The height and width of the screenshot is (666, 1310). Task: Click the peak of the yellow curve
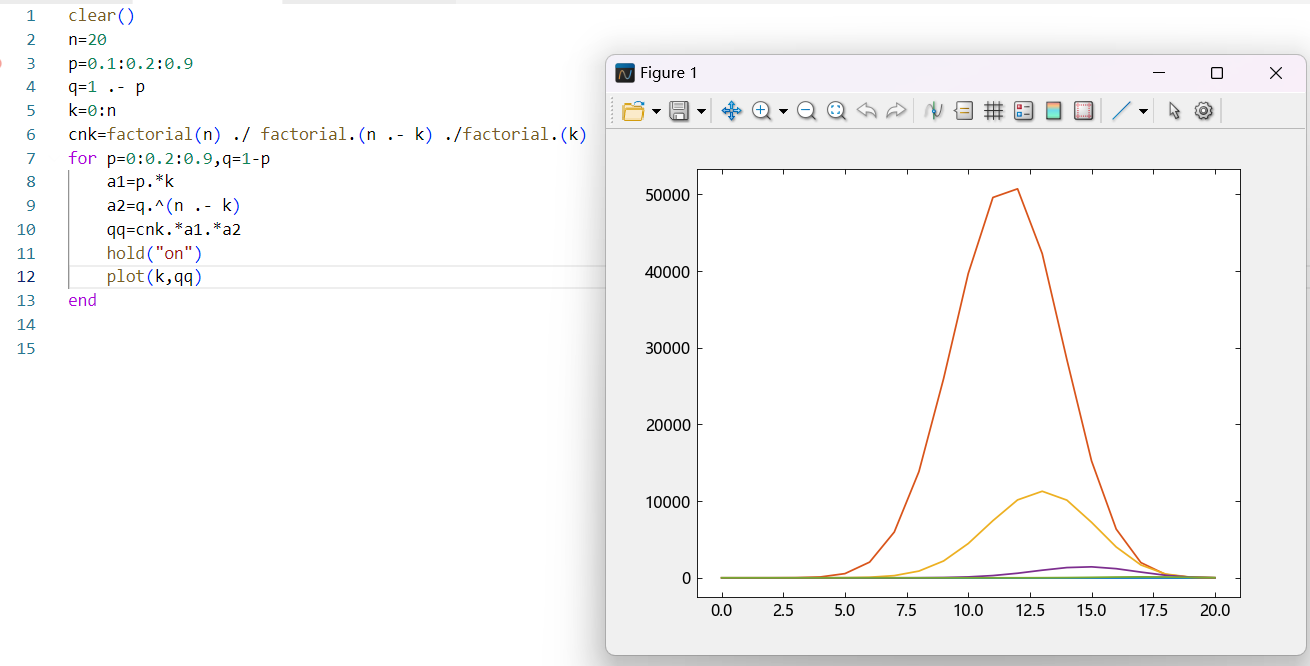tap(1042, 491)
